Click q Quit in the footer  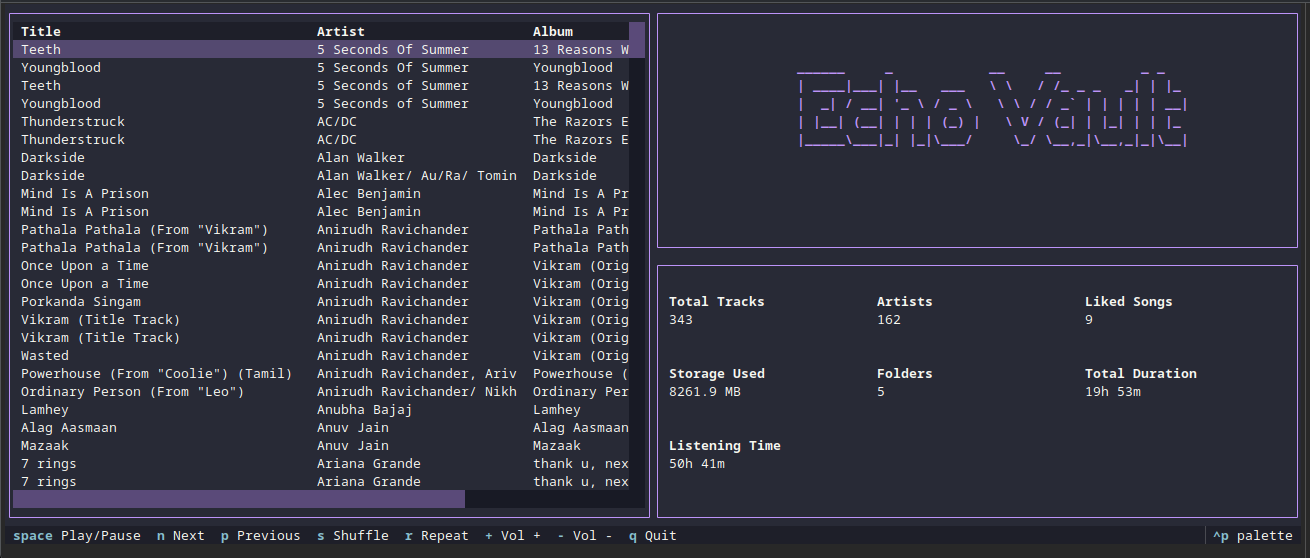point(653,536)
